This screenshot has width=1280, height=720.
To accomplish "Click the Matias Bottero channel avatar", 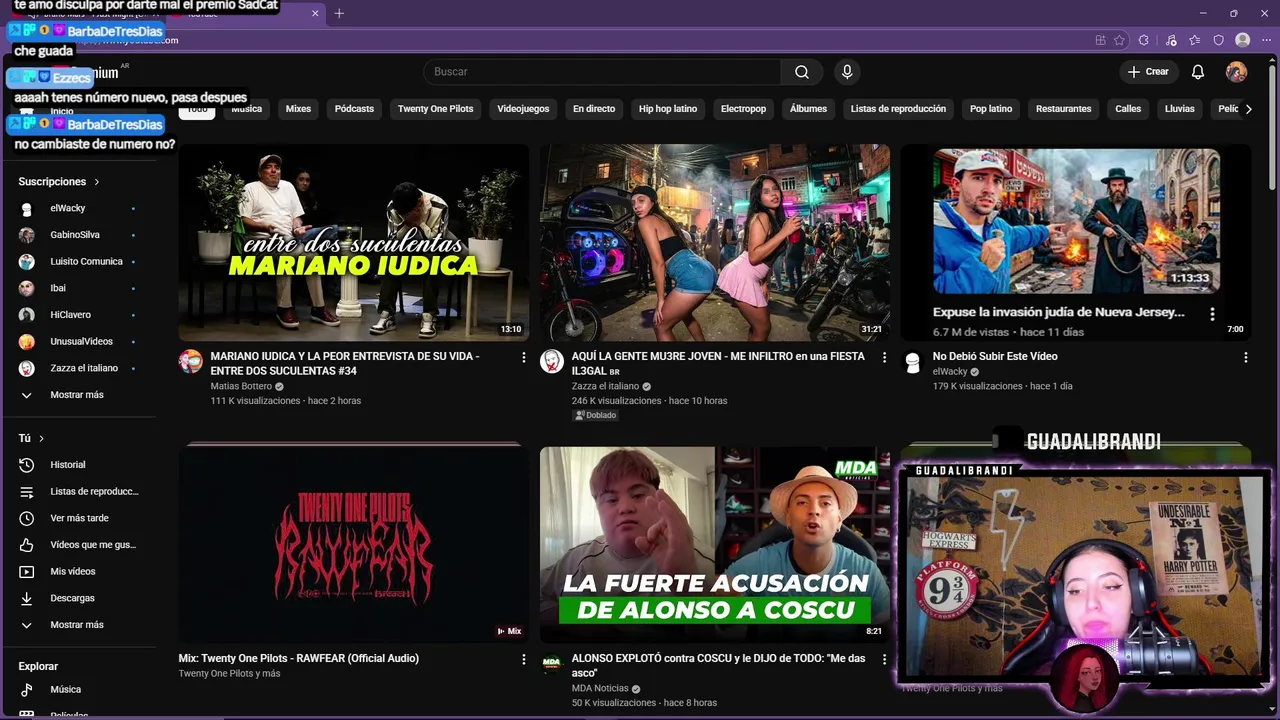I will (x=190, y=362).
